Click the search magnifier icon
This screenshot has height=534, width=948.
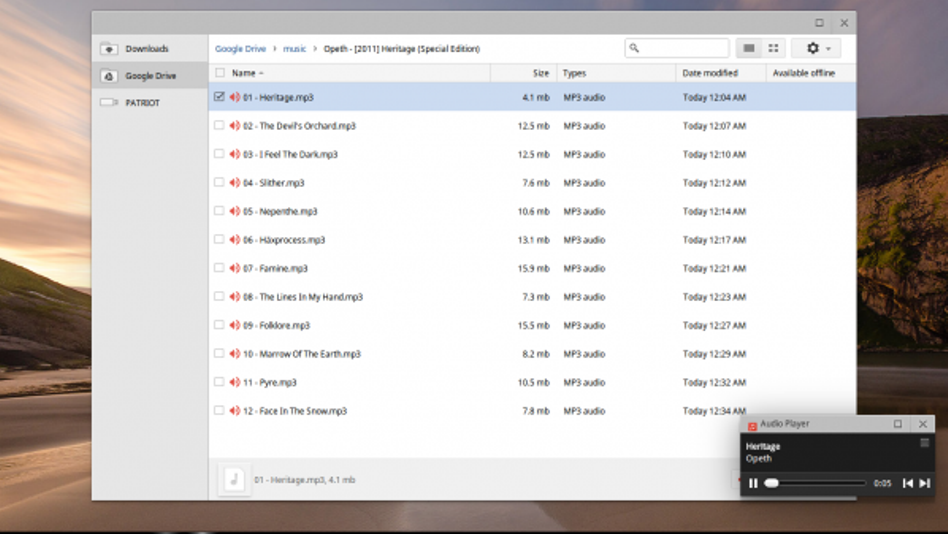pos(634,48)
